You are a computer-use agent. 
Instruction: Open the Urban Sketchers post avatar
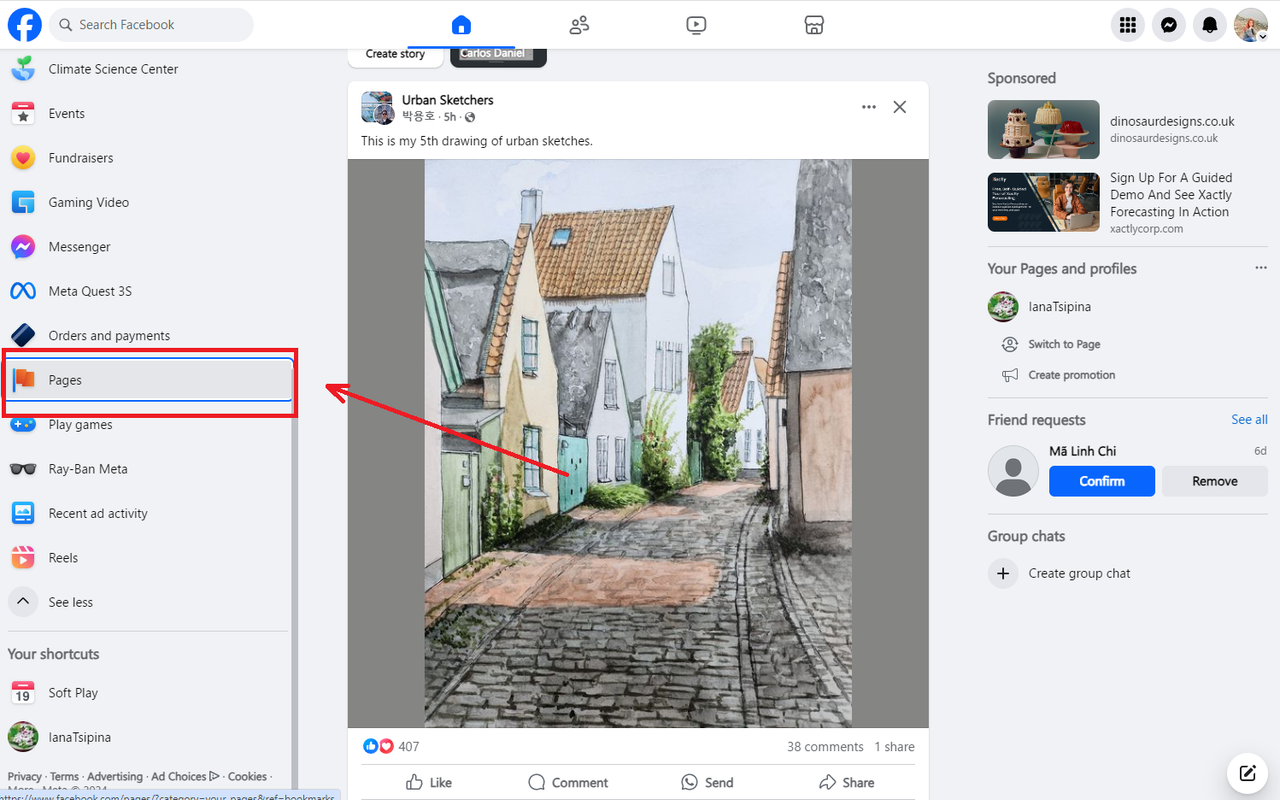[377, 108]
